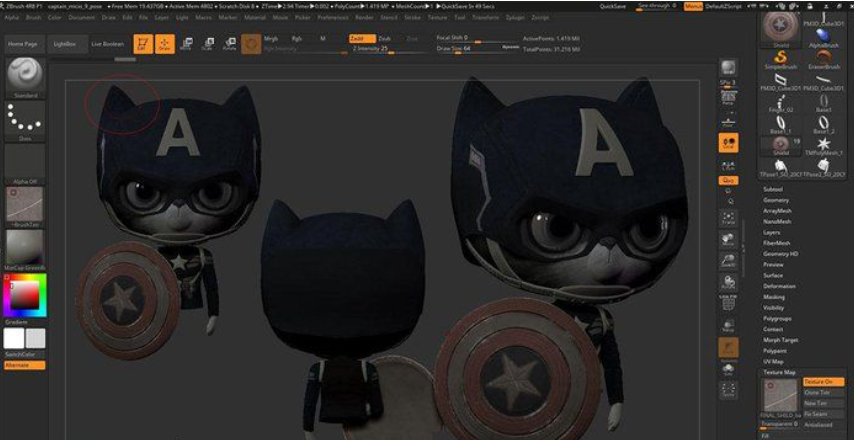Select the Edit mode button
This screenshot has width=854, height=440.
click(143, 44)
